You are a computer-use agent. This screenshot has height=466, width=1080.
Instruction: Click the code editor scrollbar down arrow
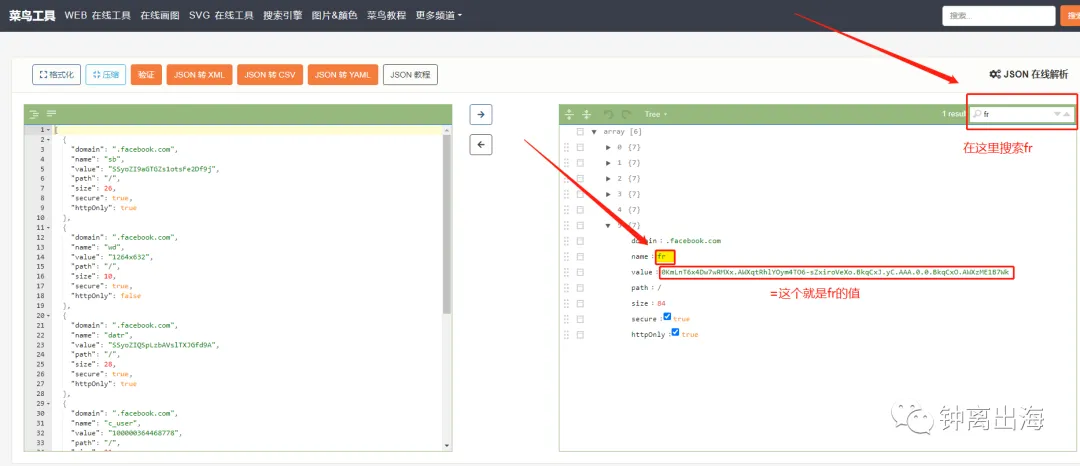pos(447,446)
